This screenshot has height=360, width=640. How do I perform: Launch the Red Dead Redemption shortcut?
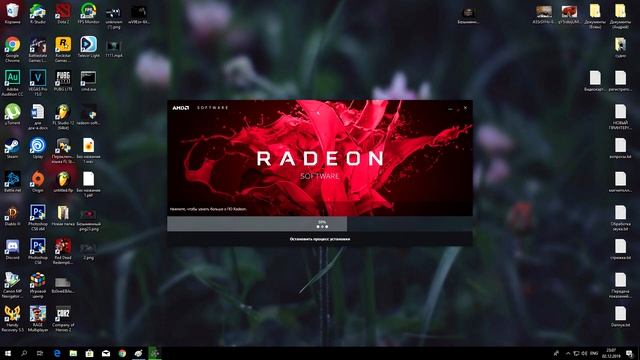click(63, 251)
